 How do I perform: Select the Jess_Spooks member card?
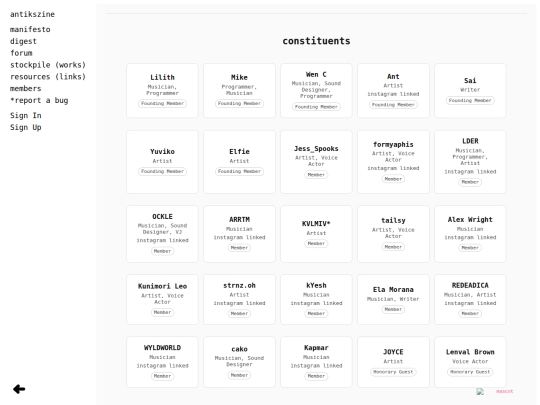[x=316, y=162]
